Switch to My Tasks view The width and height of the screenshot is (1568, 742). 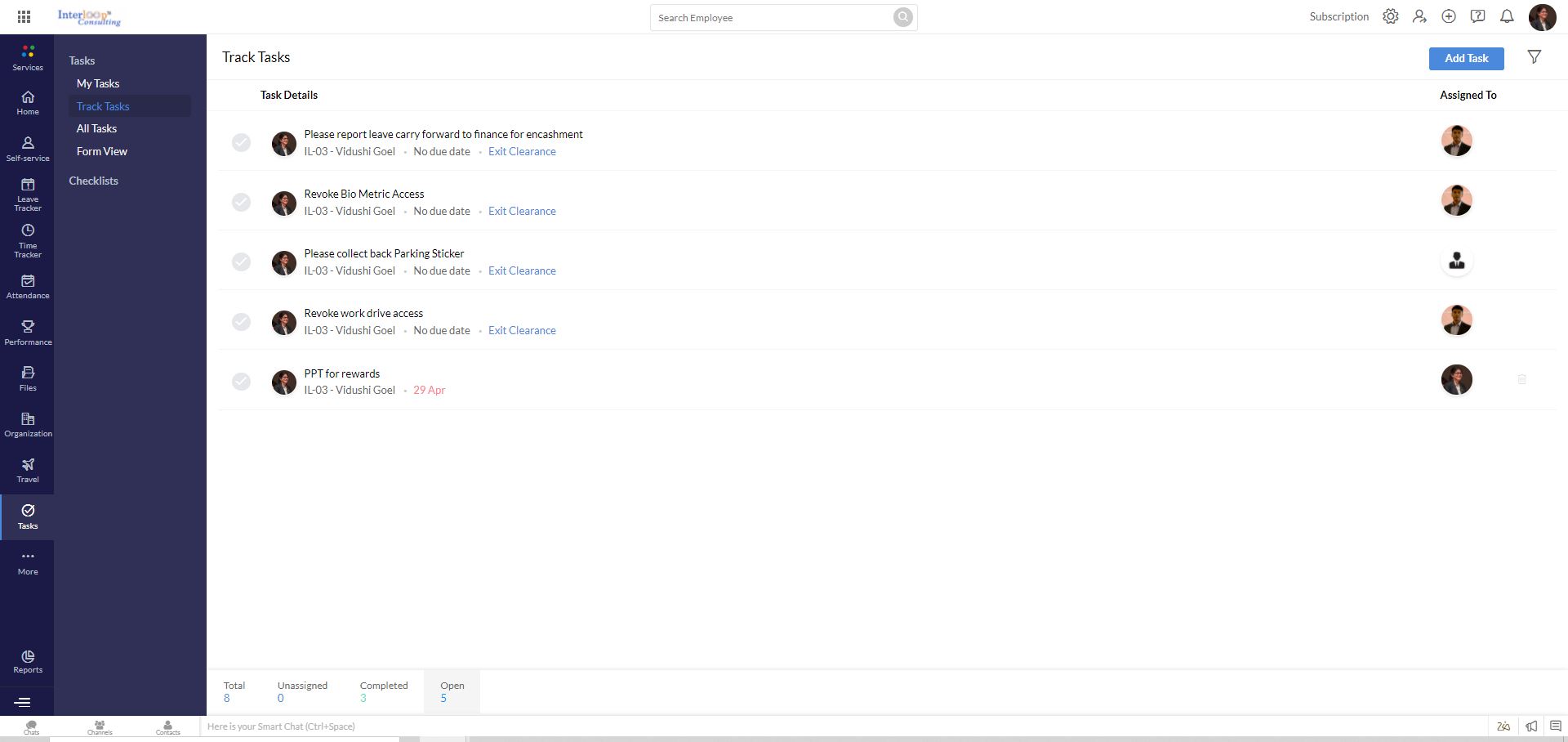[x=98, y=83]
